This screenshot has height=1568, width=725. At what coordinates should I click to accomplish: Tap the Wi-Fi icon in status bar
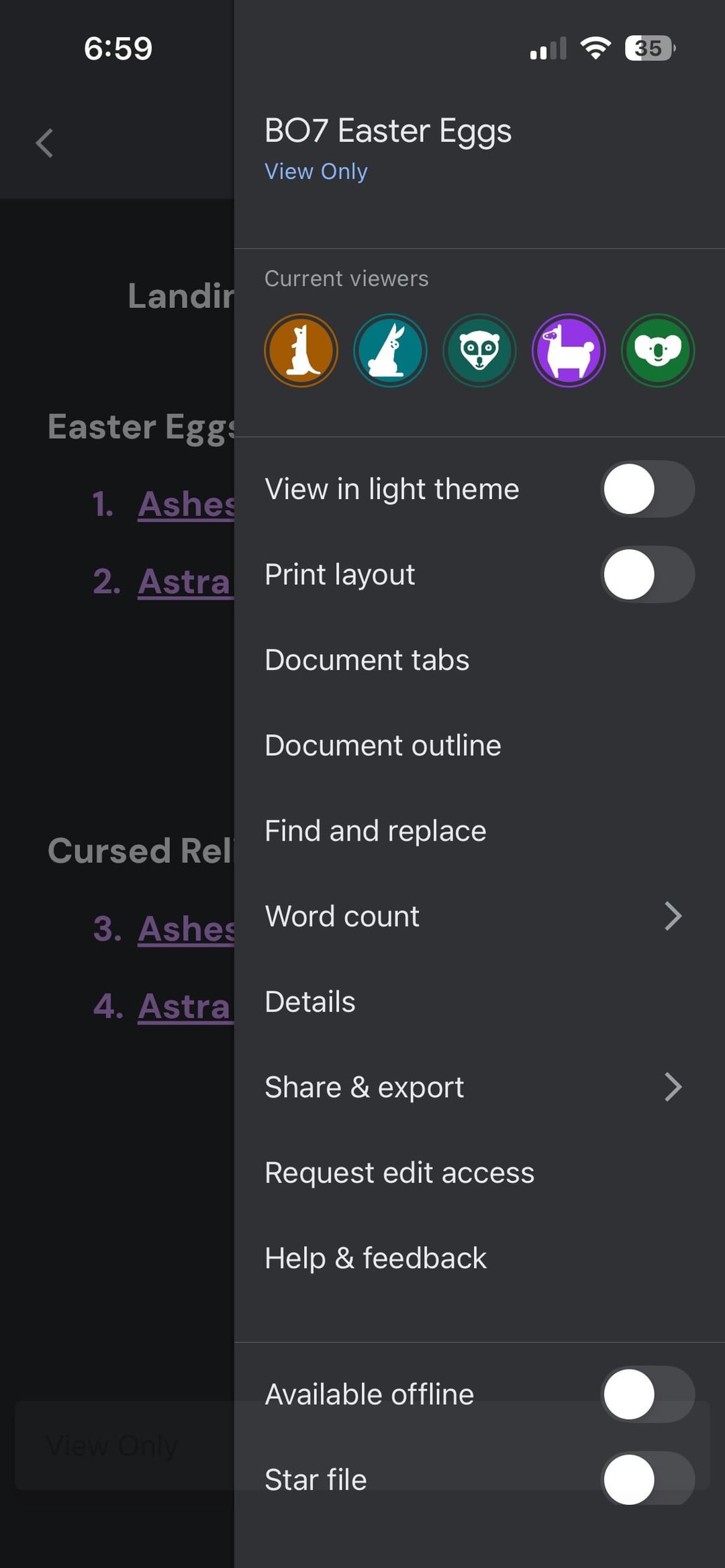tap(595, 48)
